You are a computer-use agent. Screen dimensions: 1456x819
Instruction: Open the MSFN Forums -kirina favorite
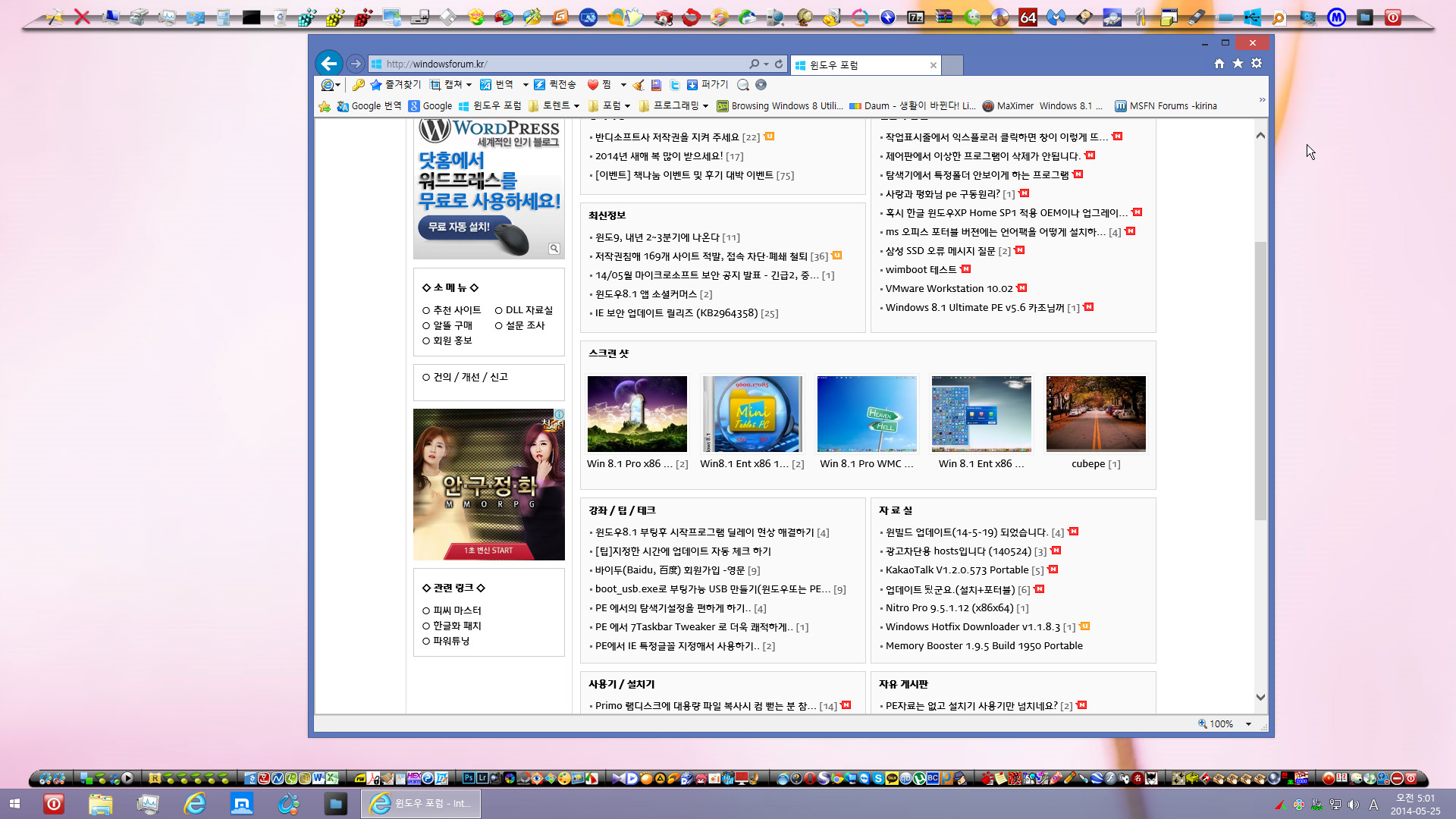point(1166,106)
